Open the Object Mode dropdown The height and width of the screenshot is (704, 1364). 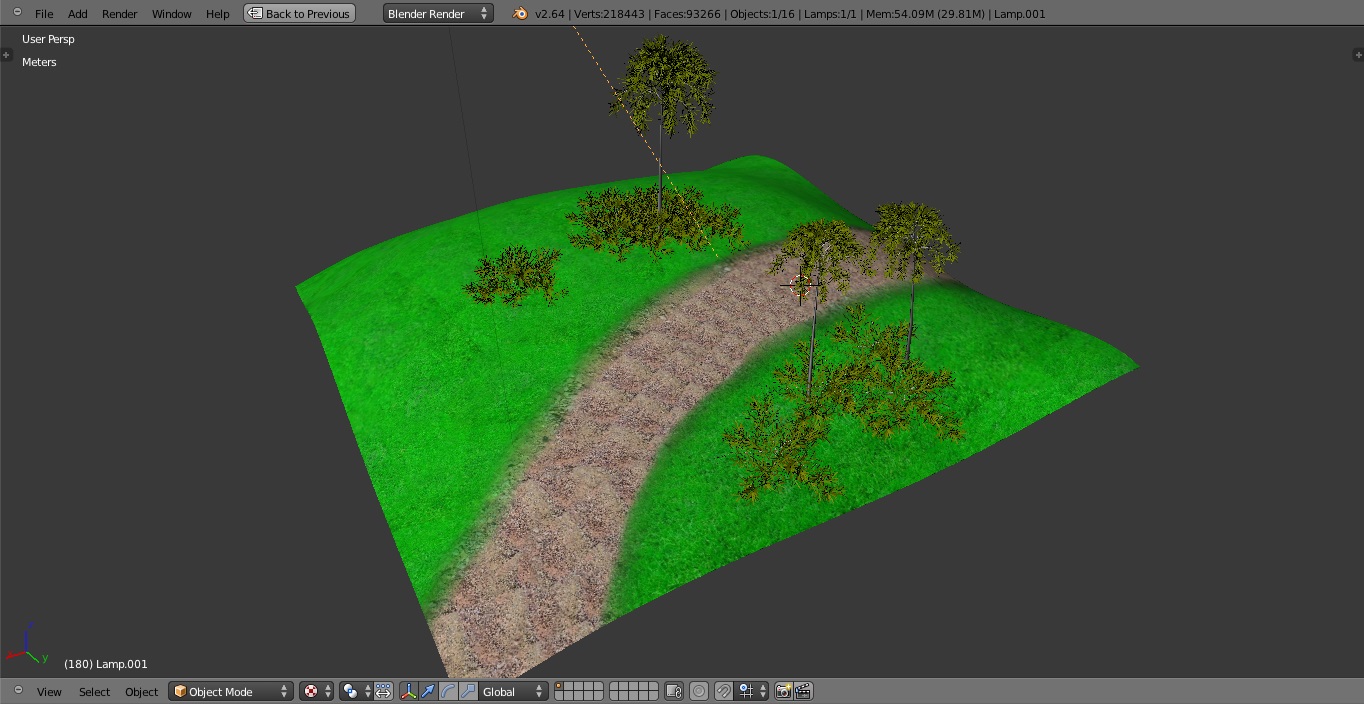(x=231, y=691)
